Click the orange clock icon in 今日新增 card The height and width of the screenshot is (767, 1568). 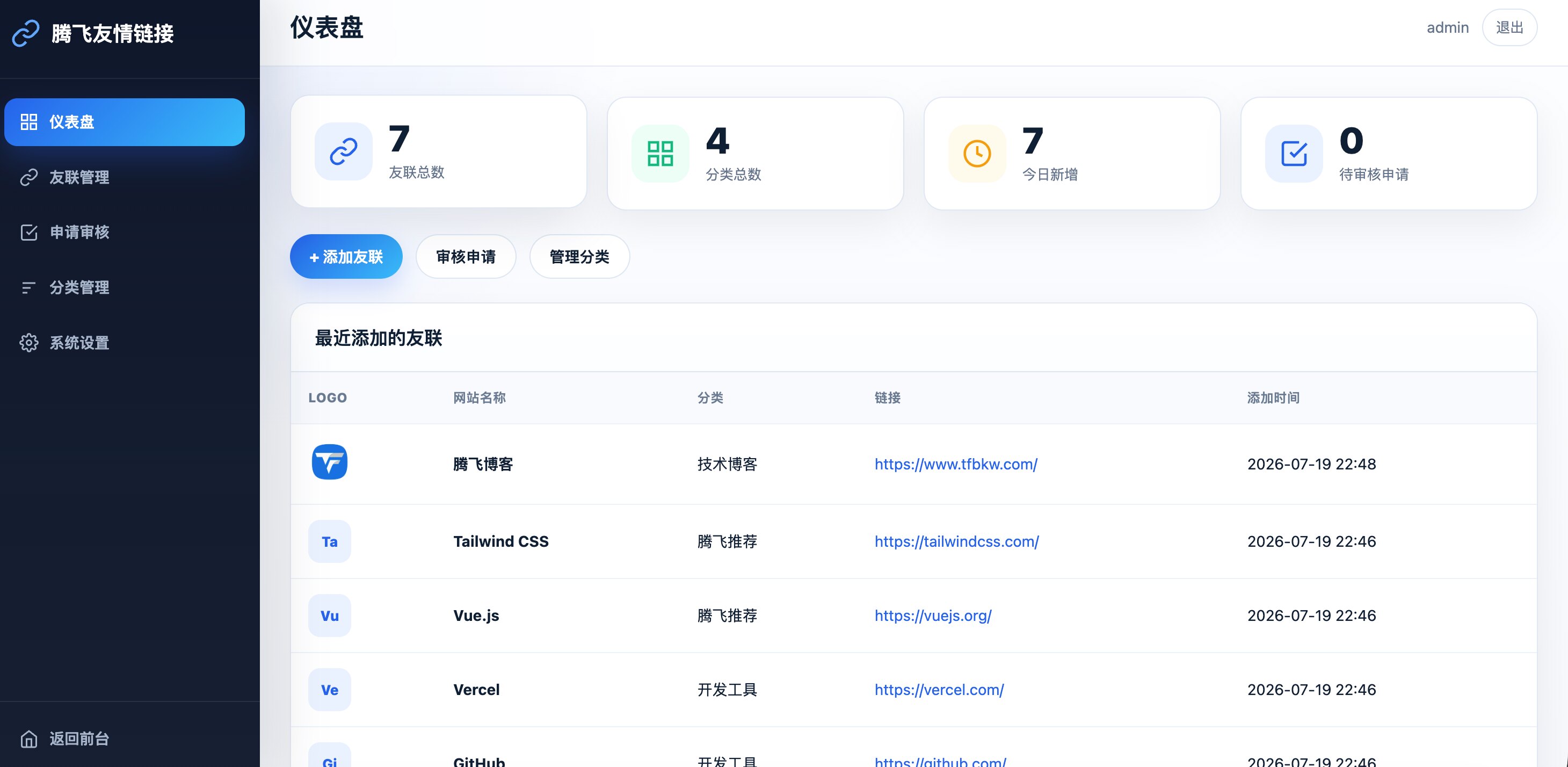click(x=977, y=154)
